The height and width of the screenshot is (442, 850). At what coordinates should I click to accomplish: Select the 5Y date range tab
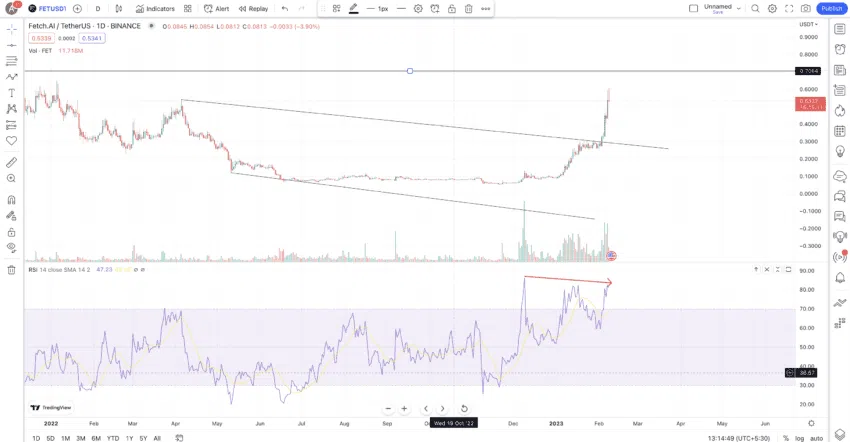(143, 438)
